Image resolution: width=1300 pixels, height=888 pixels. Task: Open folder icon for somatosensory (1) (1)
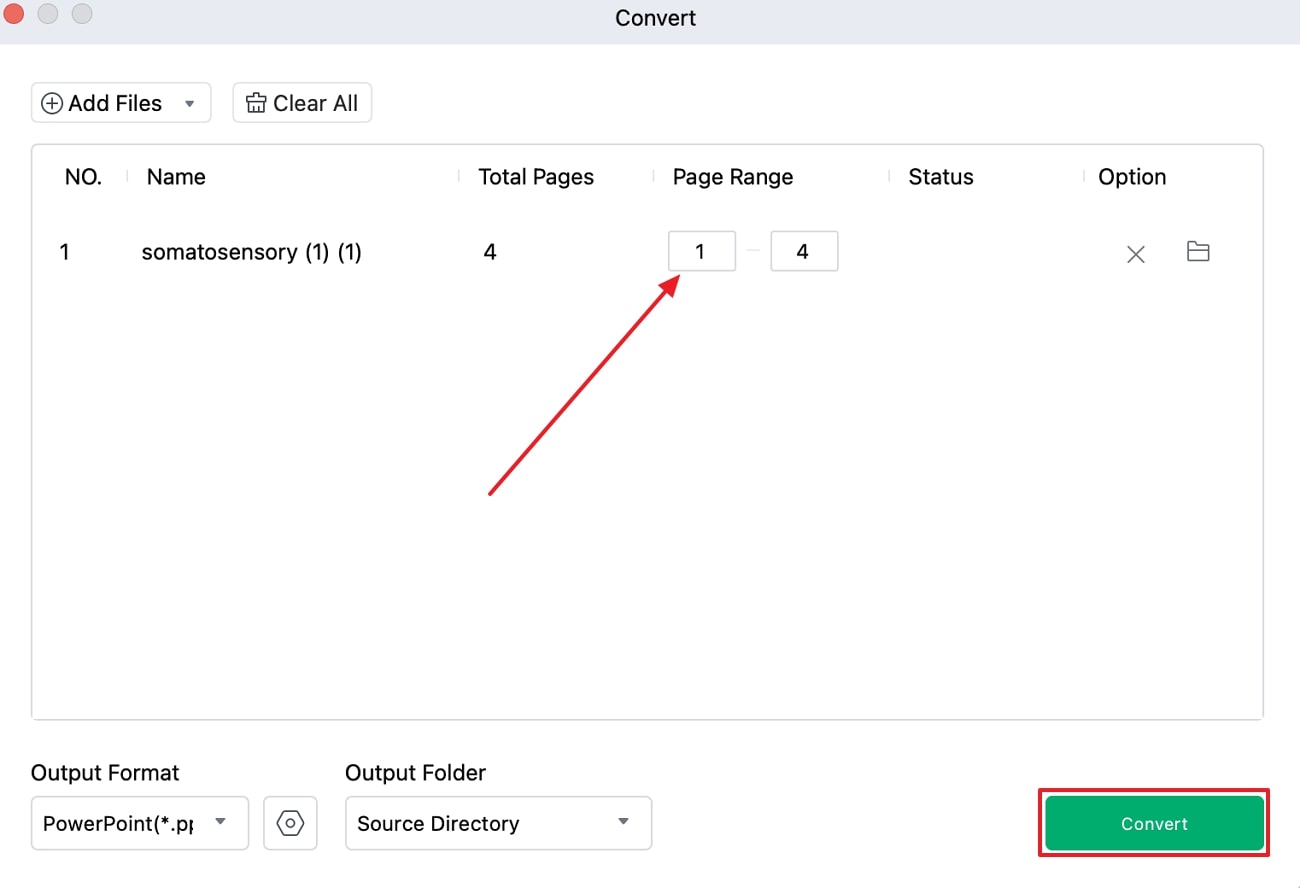(x=1198, y=251)
